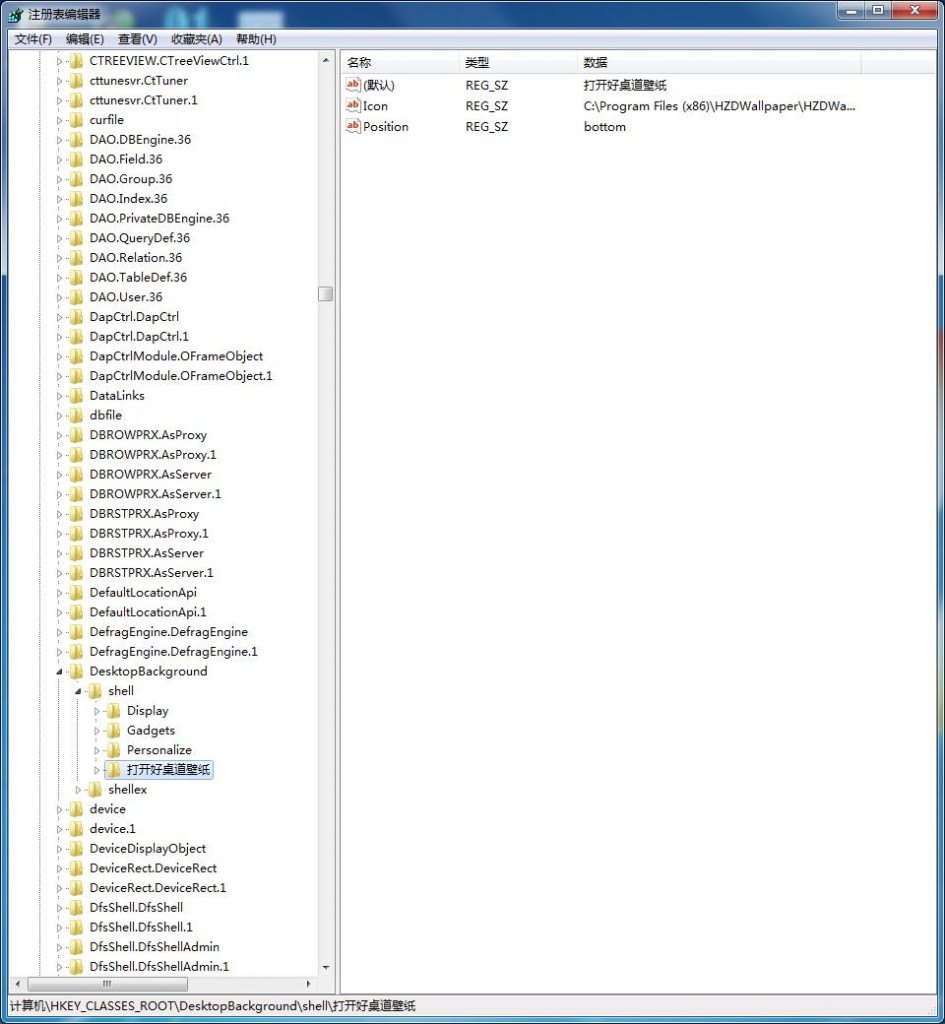Click the horizontal scrollbar thumb in tree

click(108, 984)
